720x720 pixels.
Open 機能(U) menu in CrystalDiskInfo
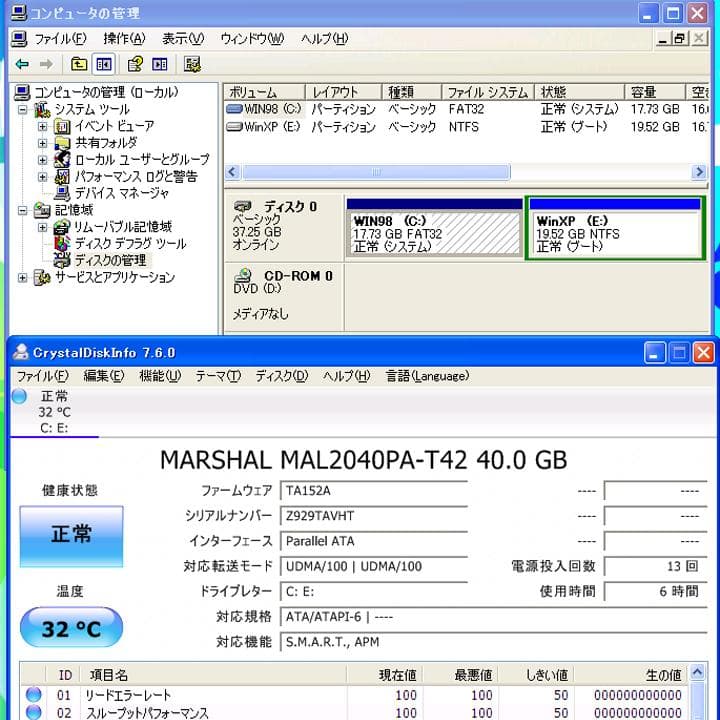coord(160,376)
